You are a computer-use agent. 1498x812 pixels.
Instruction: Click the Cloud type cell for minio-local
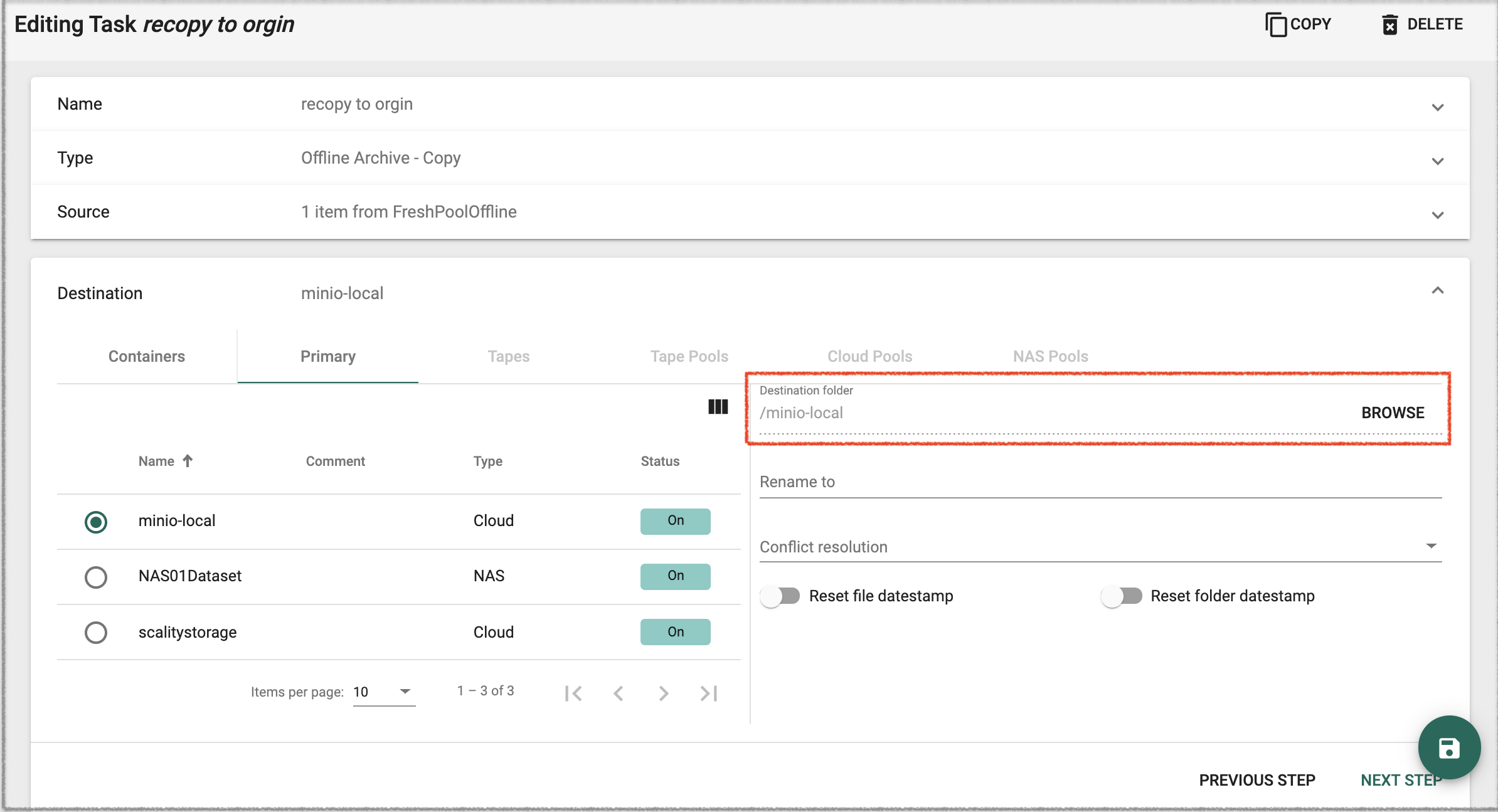tap(494, 520)
